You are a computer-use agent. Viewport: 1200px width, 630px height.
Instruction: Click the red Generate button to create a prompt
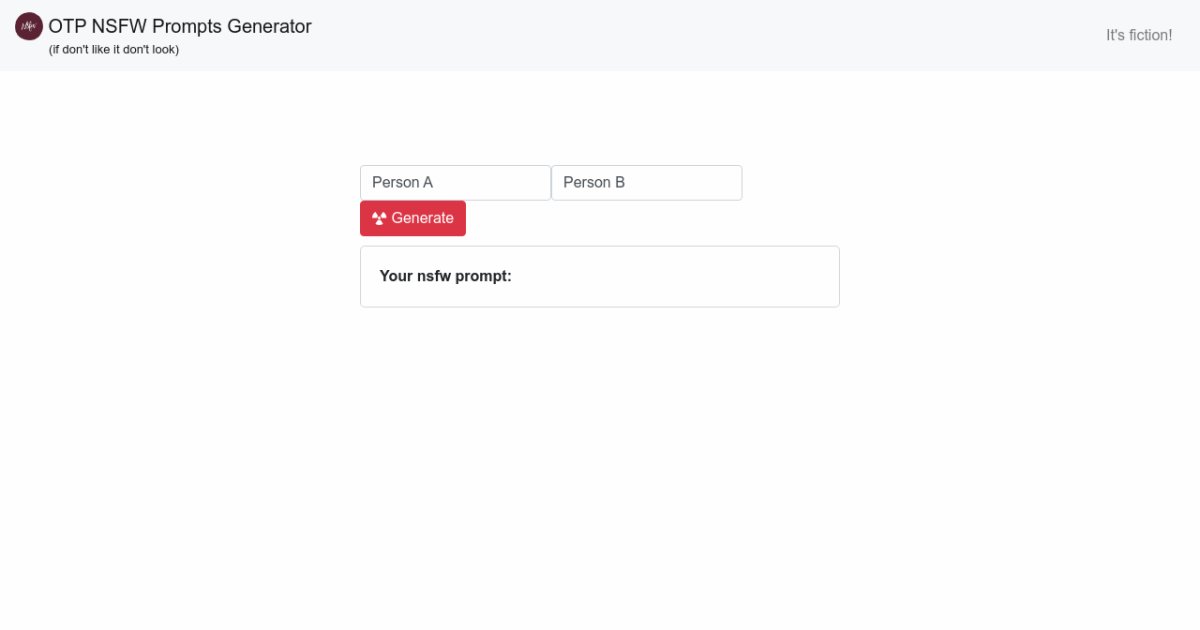pyautogui.click(x=413, y=218)
